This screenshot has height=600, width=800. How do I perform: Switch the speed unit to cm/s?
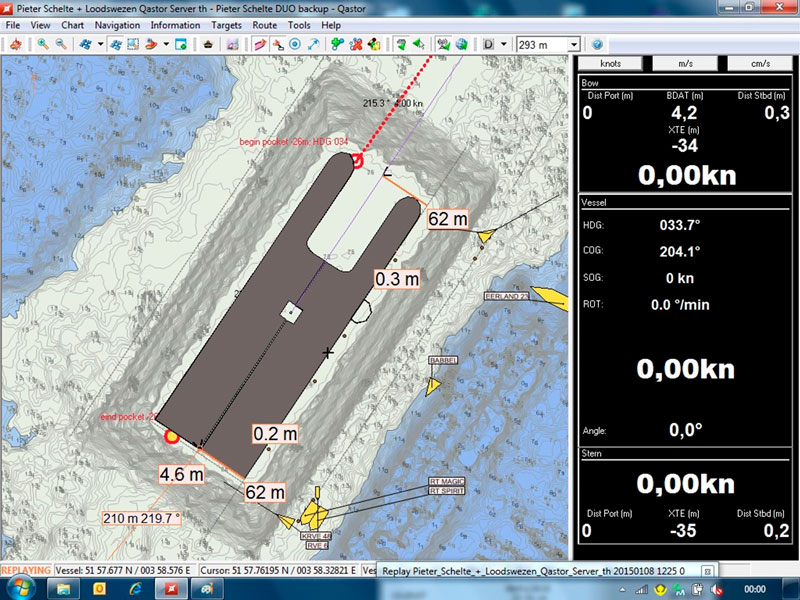759,62
